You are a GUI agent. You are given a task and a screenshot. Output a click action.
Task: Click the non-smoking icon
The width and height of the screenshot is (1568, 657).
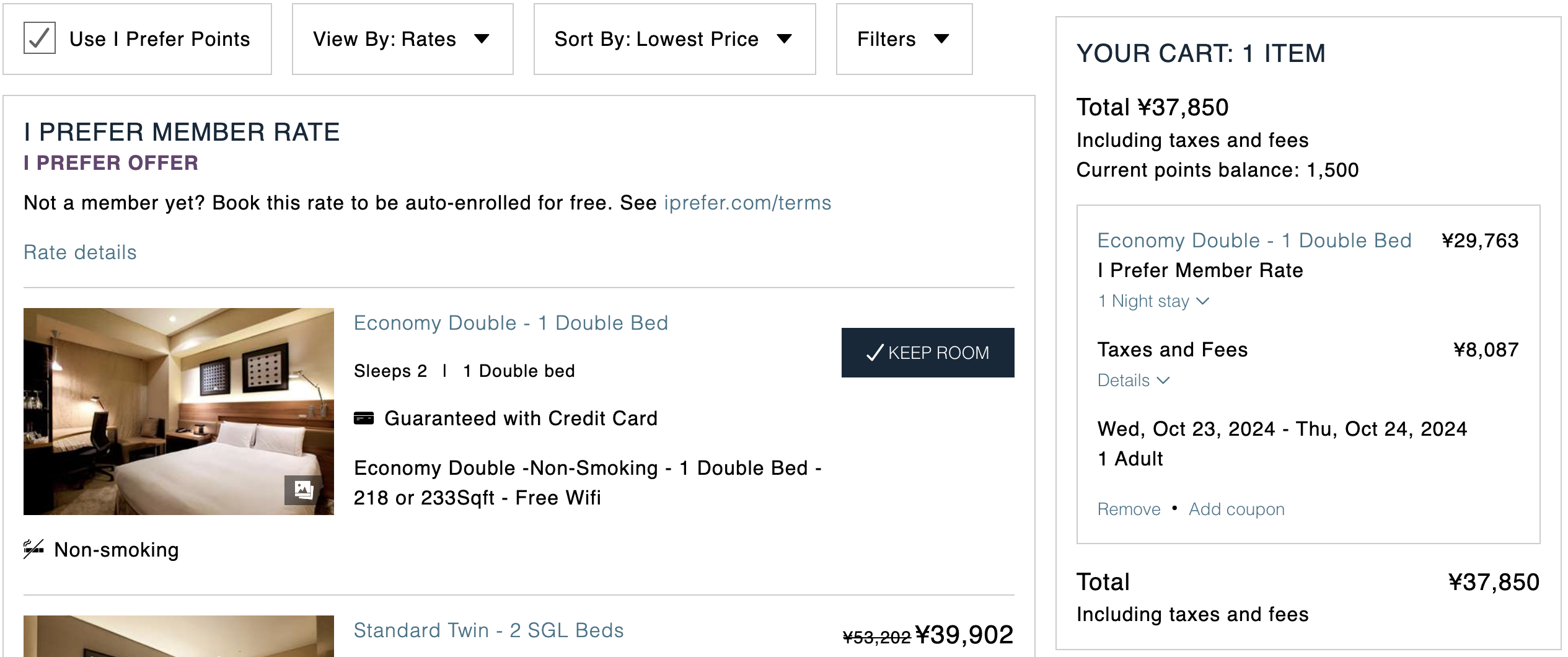[33, 549]
